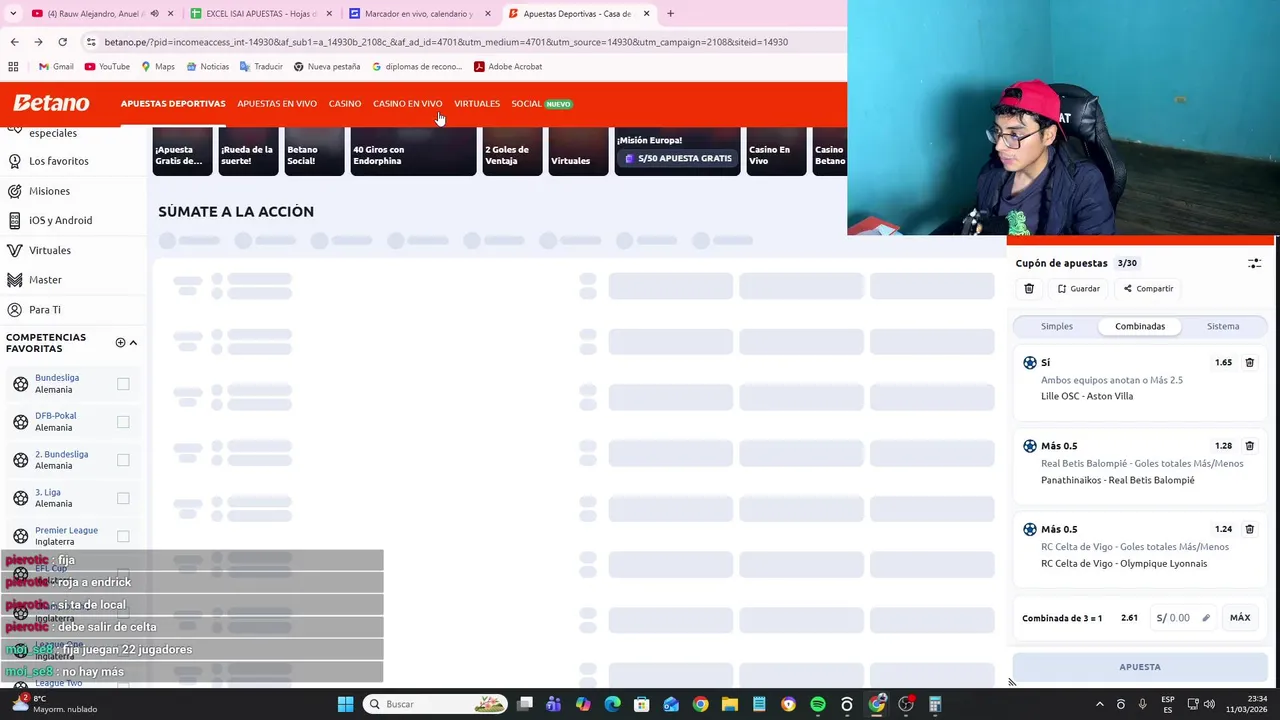This screenshot has width=1280, height=720.
Task: Open the Rueda de la suerte promo card
Action: [x=248, y=152]
